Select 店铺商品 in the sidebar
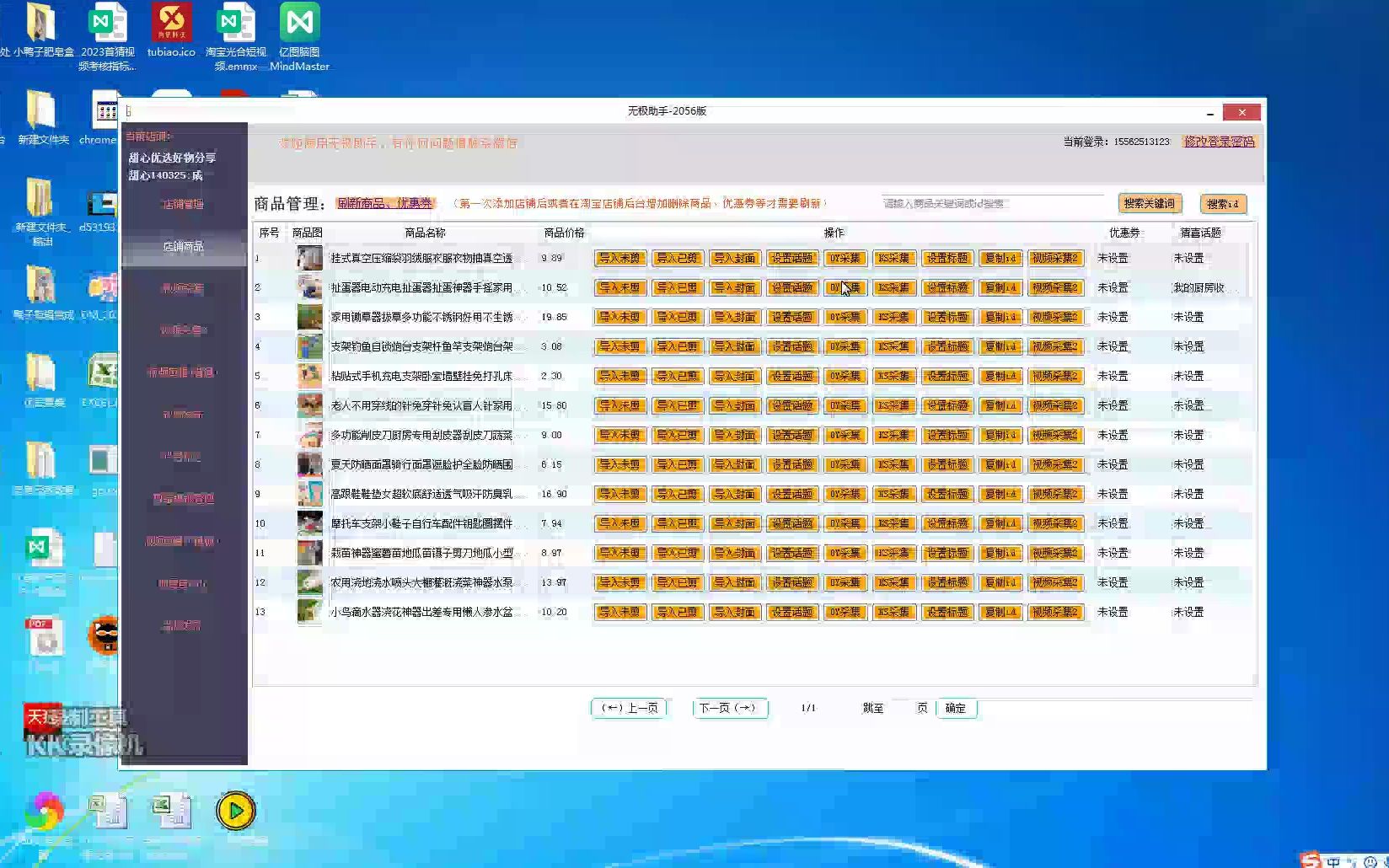 coord(183,246)
